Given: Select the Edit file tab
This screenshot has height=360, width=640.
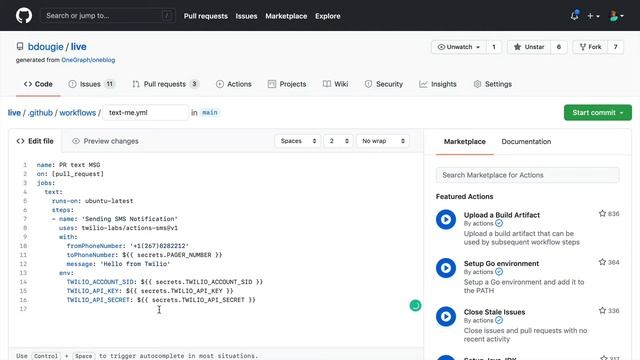Looking at the screenshot, I should [x=35, y=141].
